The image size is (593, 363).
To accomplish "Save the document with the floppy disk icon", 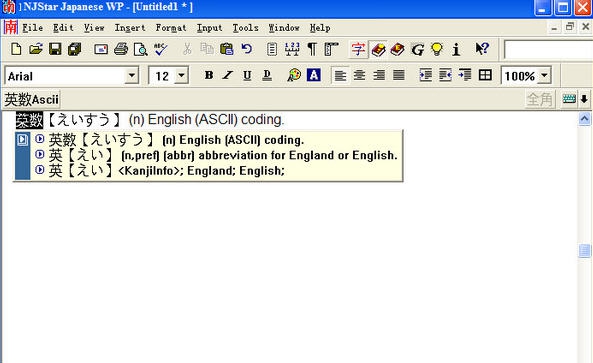I will point(55,49).
